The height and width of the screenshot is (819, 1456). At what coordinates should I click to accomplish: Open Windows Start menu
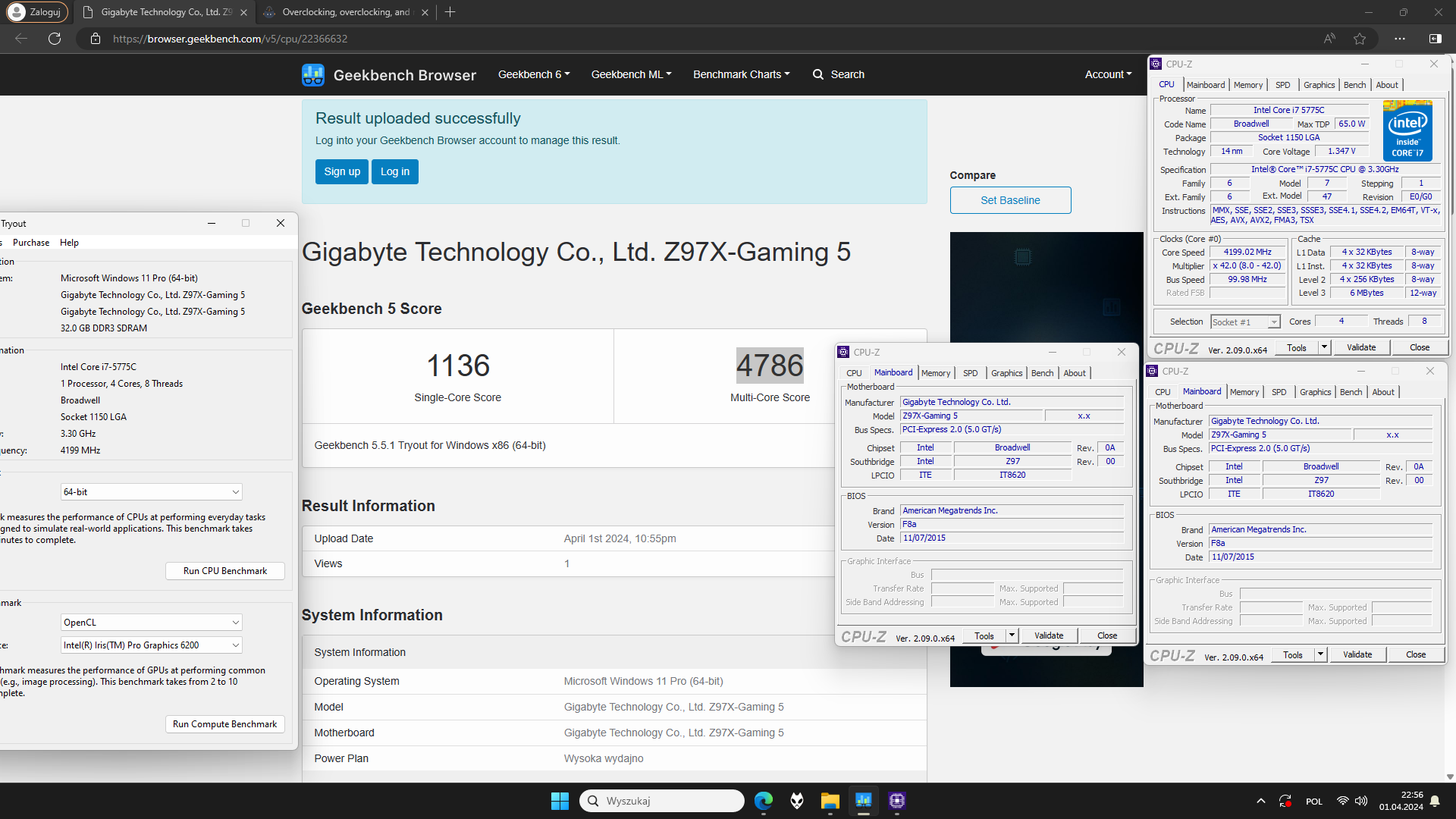tap(560, 801)
